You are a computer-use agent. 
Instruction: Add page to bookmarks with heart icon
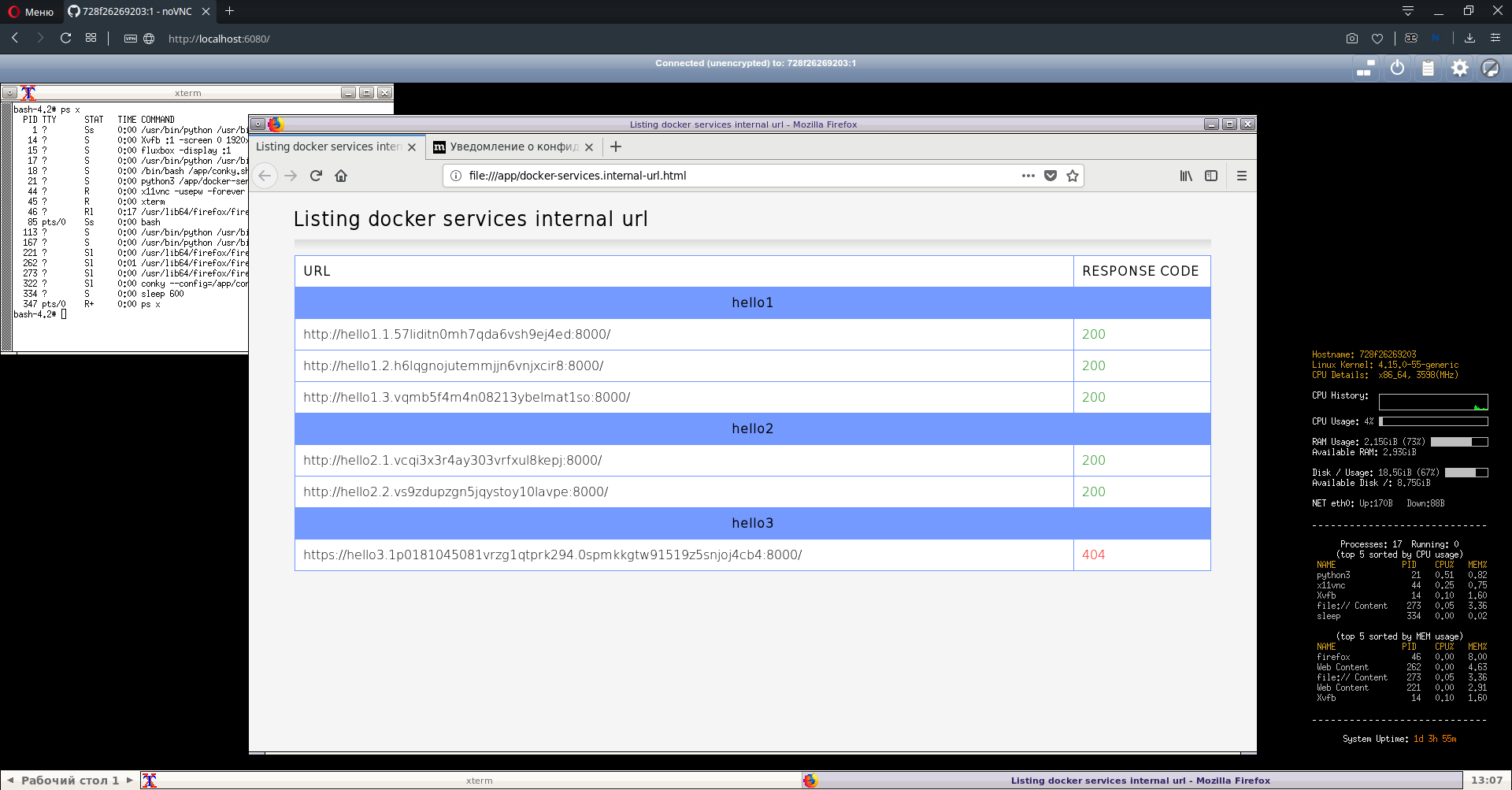pyautogui.click(x=1377, y=38)
